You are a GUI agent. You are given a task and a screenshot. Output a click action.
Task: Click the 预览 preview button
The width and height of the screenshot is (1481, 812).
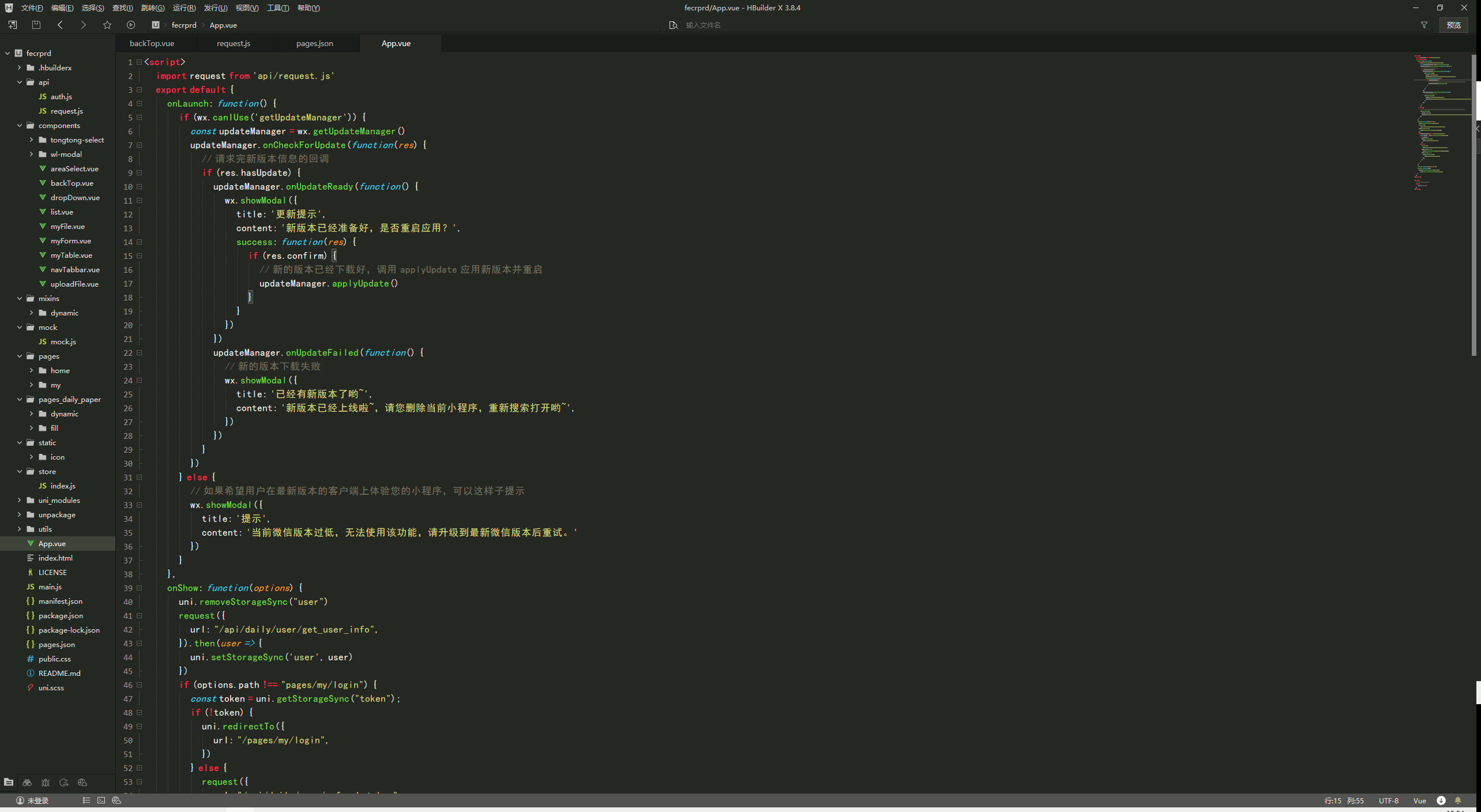click(x=1453, y=25)
